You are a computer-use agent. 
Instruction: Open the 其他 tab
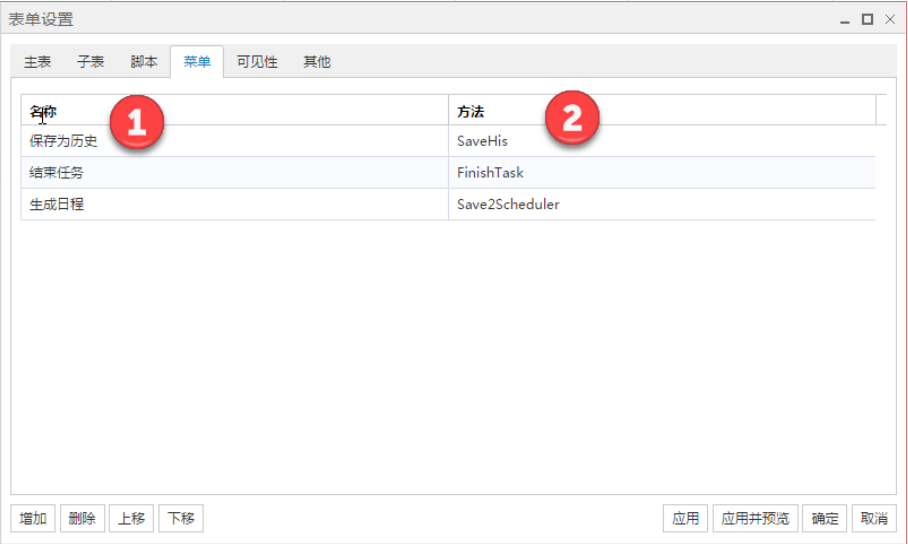pos(317,62)
